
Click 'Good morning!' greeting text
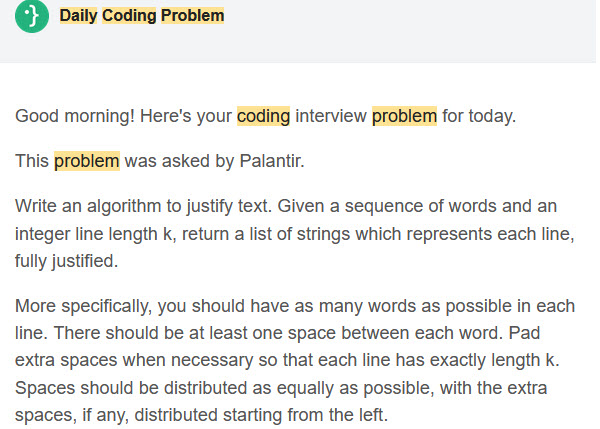coord(75,116)
